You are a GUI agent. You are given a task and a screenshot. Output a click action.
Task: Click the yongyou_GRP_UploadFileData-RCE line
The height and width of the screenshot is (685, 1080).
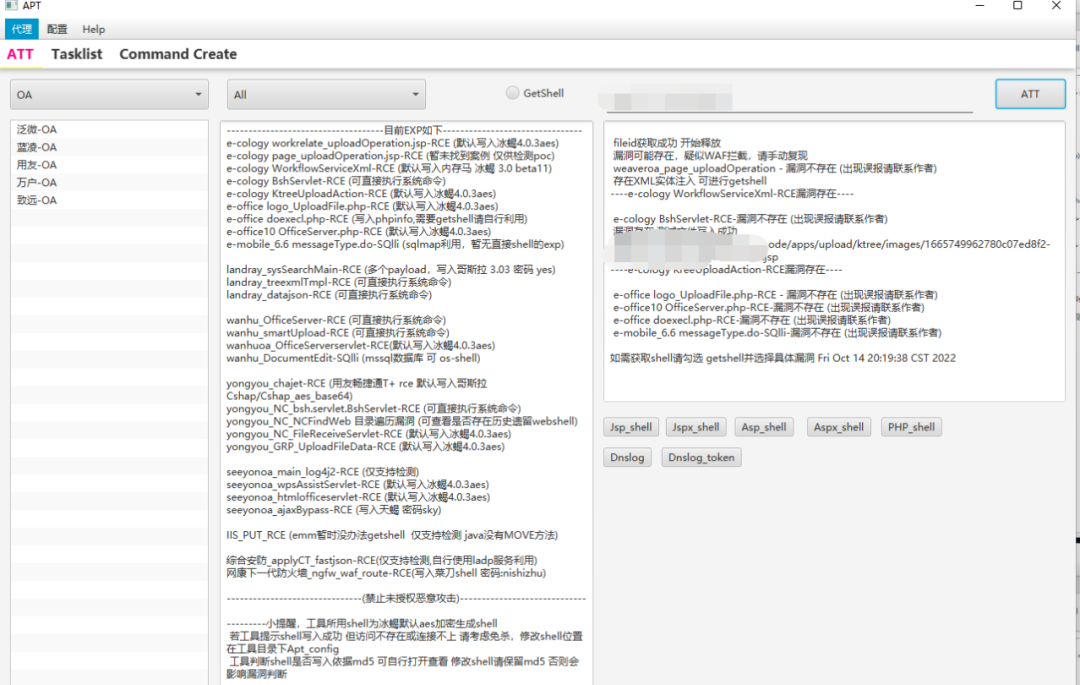click(x=366, y=446)
